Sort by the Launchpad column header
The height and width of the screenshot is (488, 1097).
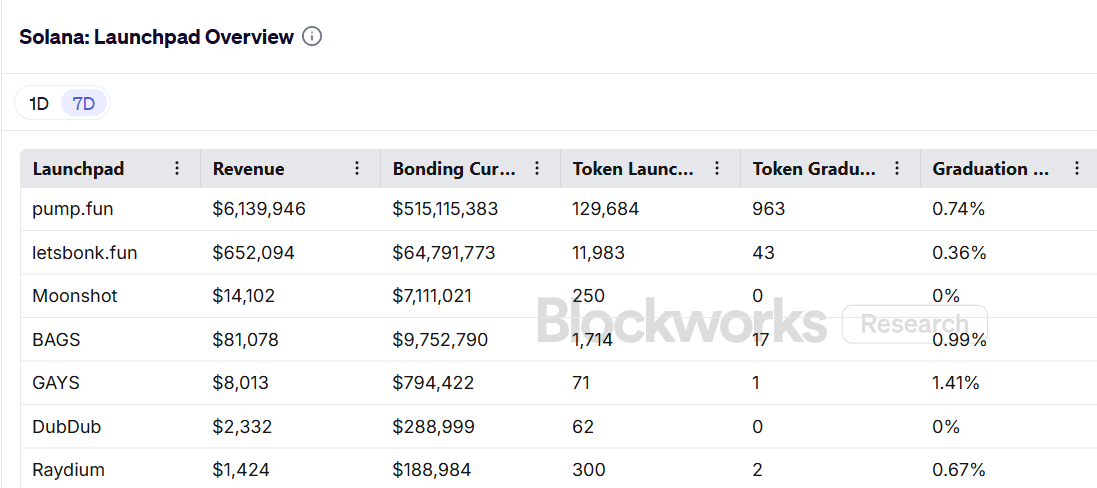[78, 168]
